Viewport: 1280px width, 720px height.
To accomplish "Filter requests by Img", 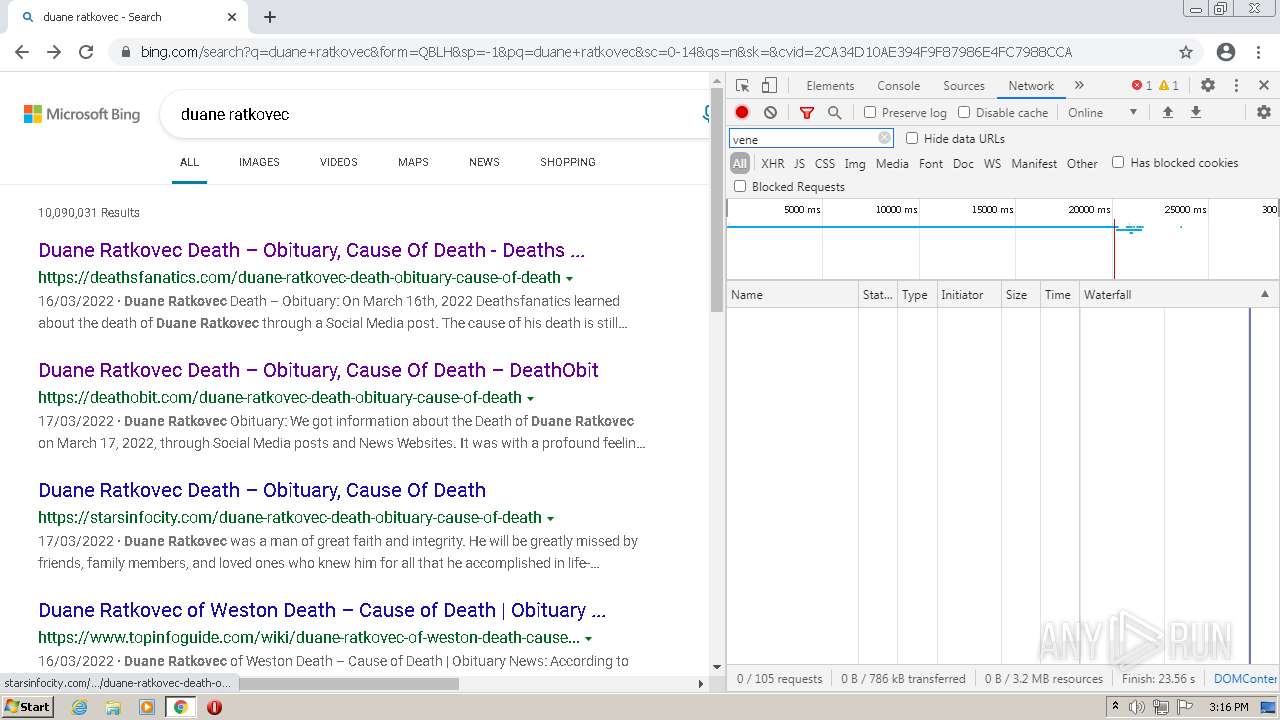I will coord(855,163).
